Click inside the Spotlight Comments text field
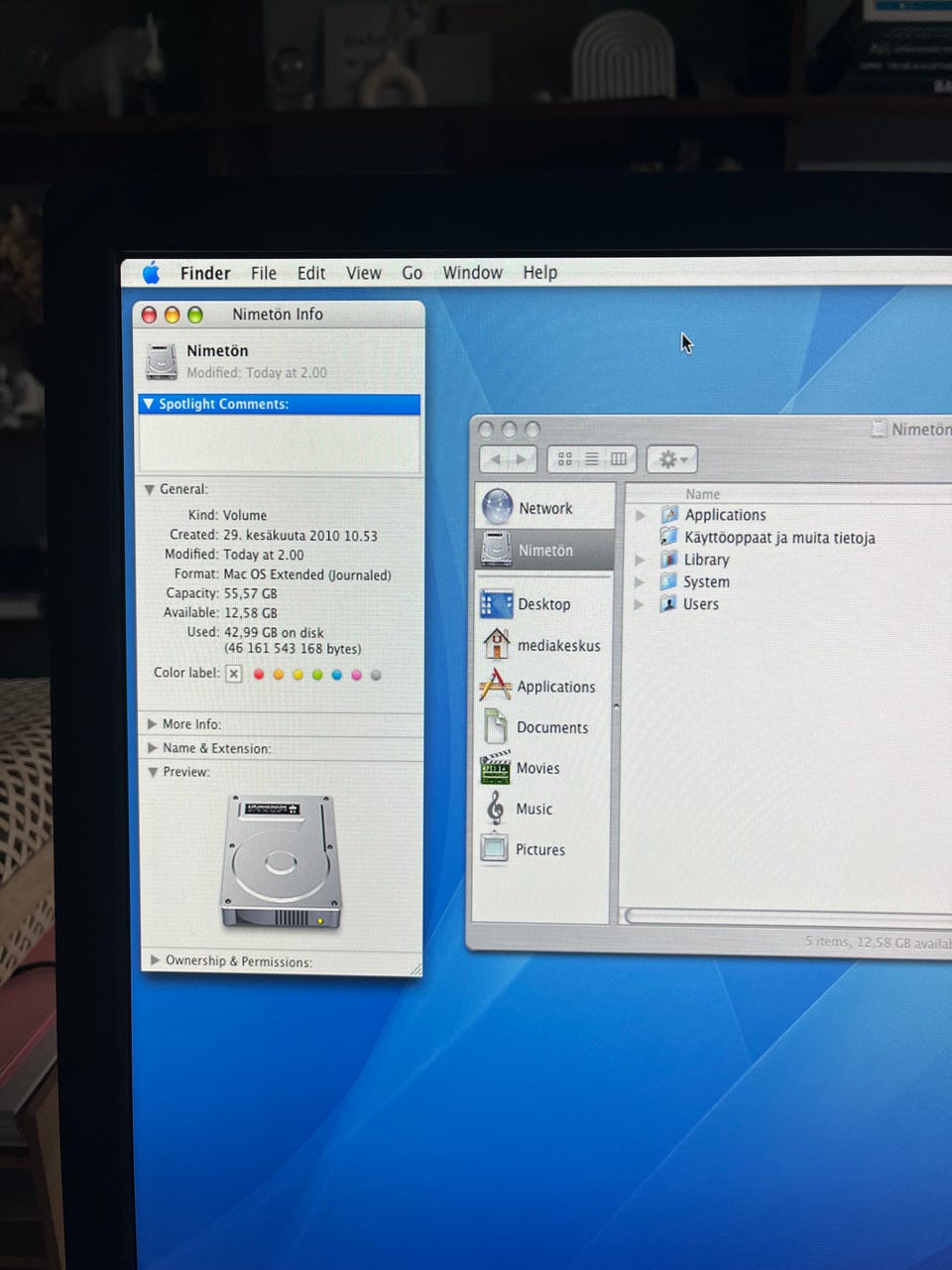This screenshot has width=952, height=1270. tap(280, 443)
